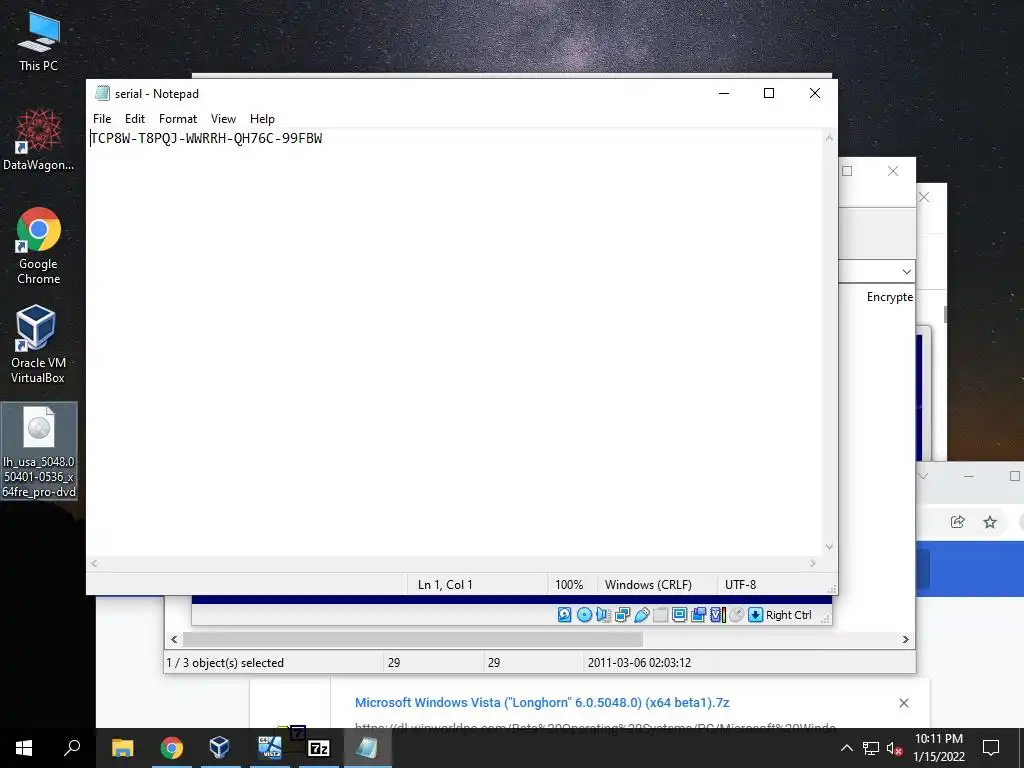This screenshot has width=1024, height=768.
Task: Select the This PC desktop icon
Action: tap(39, 41)
